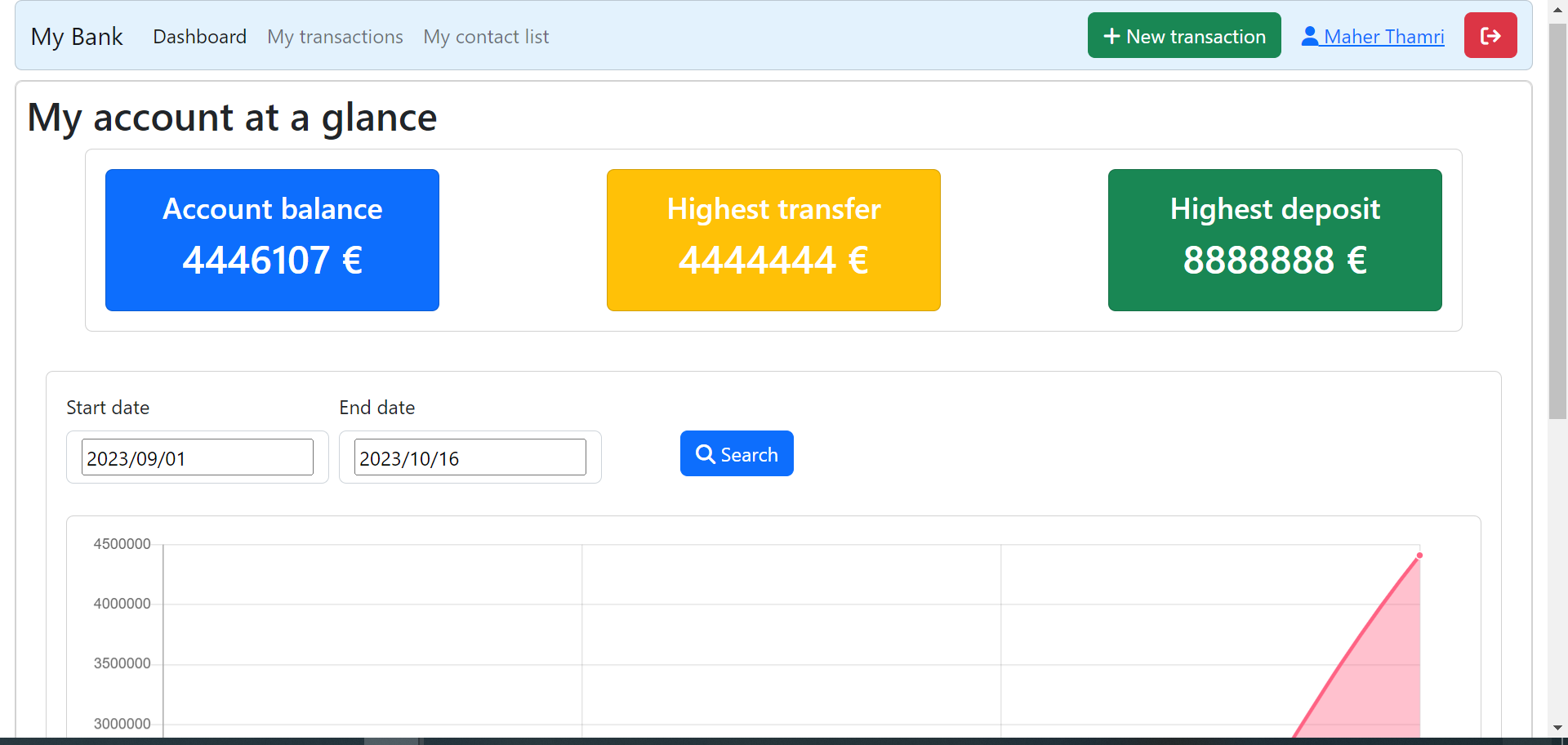Focus the End date input field

470,457
